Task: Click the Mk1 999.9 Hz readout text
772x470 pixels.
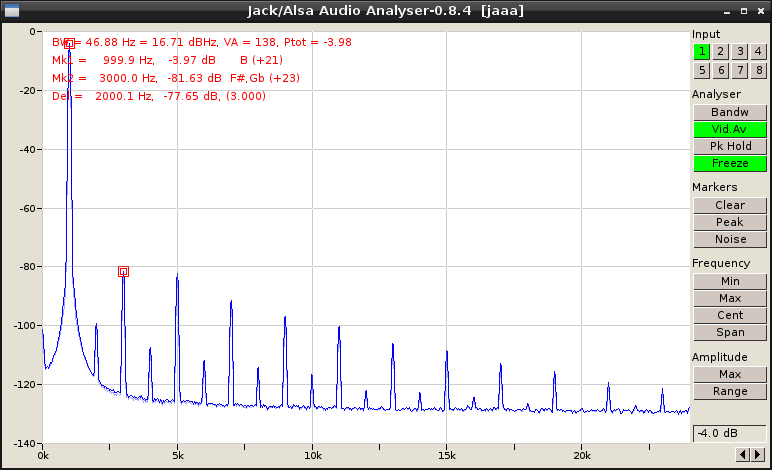Action: 167,60
